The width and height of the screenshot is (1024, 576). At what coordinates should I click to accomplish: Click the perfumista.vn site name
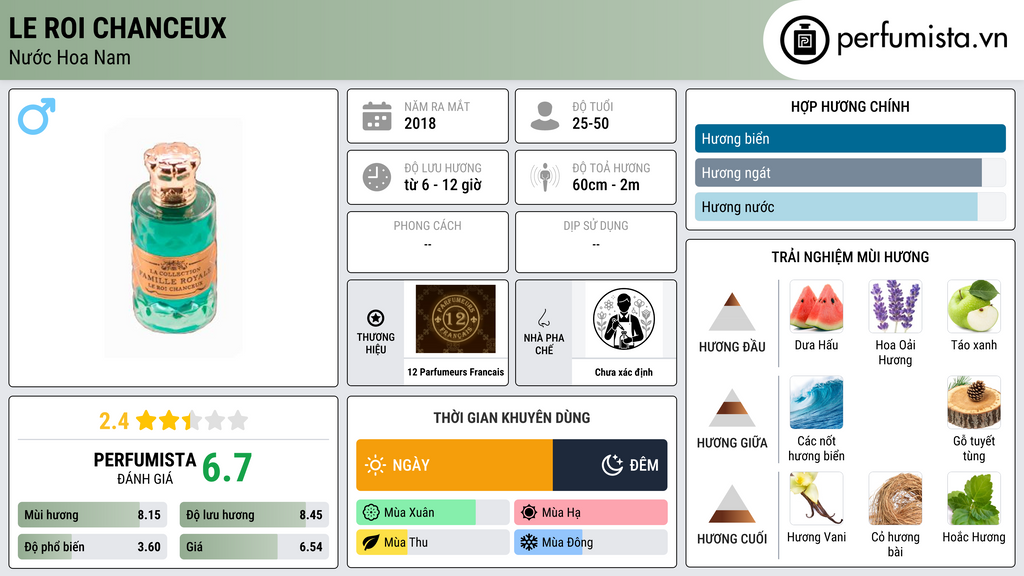pos(922,39)
